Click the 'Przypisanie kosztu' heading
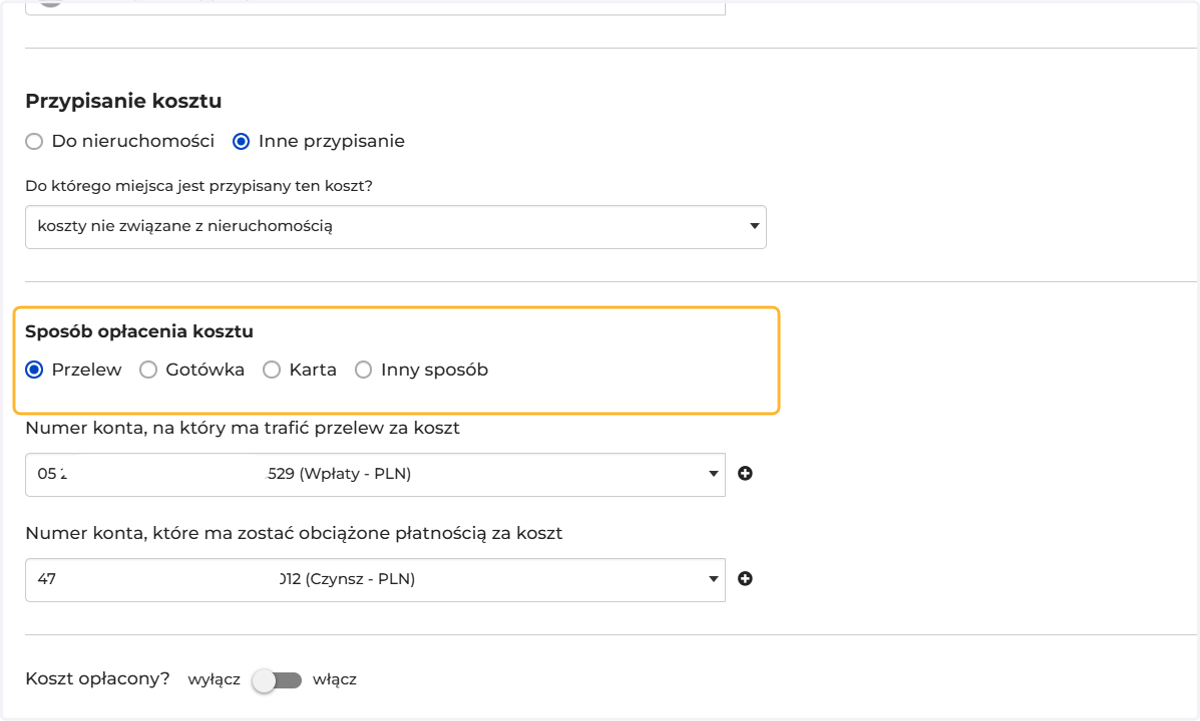Image resolution: width=1200 pixels, height=721 pixels. [123, 101]
